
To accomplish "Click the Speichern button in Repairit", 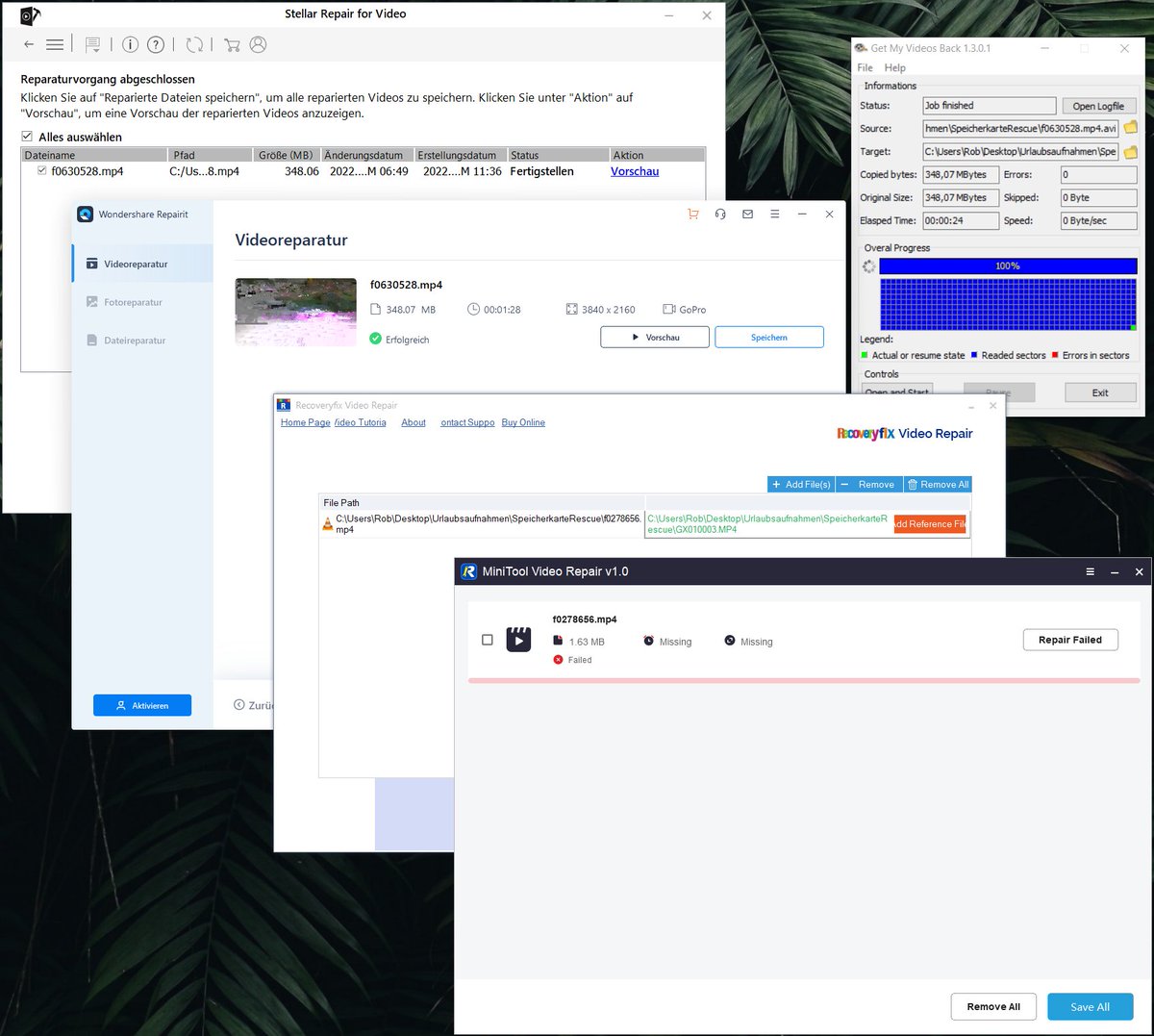I will coord(769,338).
